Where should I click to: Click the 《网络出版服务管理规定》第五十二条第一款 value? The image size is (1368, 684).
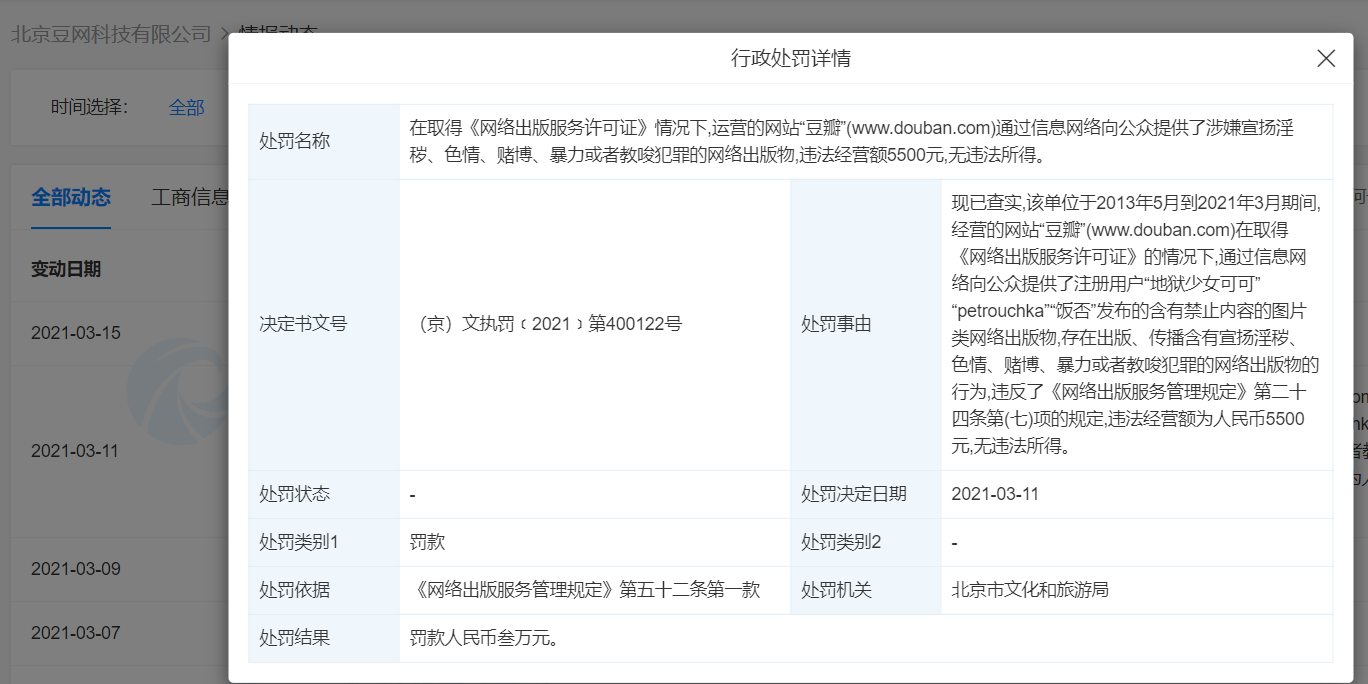point(585,590)
